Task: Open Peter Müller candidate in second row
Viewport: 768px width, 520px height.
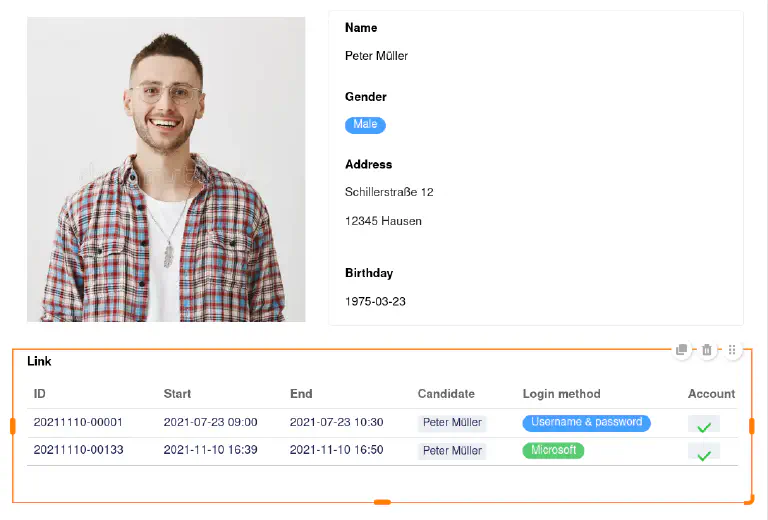Action: tap(452, 451)
